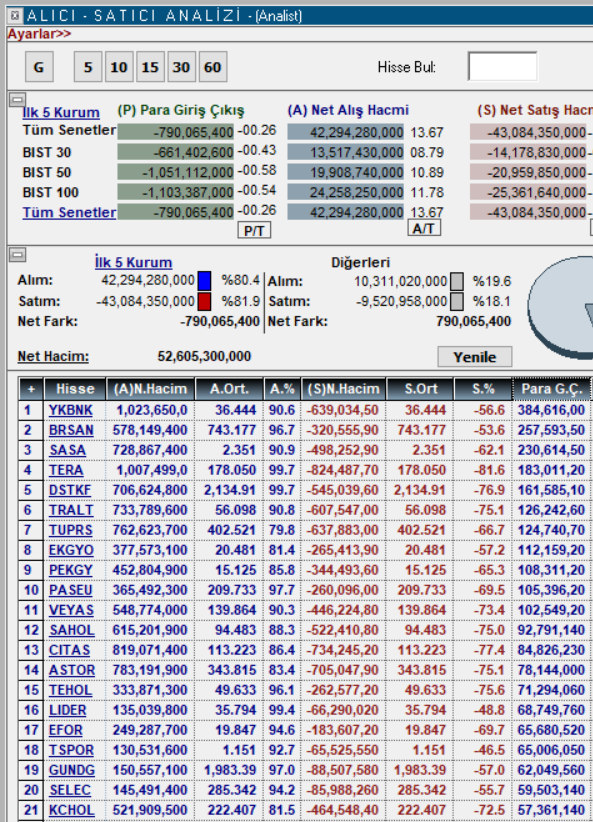The width and height of the screenshot is (593, 822).
Task: Collapse the index summary panel
Action: 17,99
